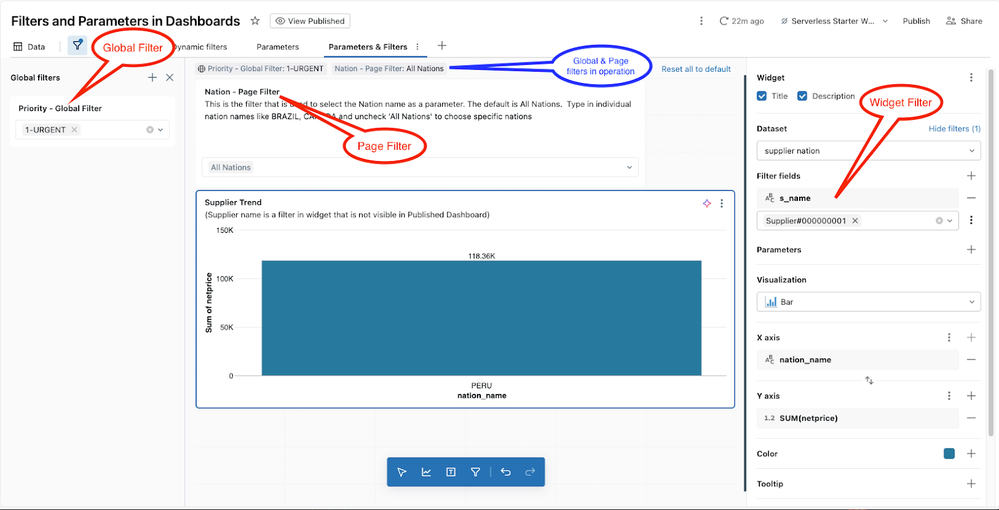
Task: Select the pointer tool in bottom toolbar
Action: 402,472
